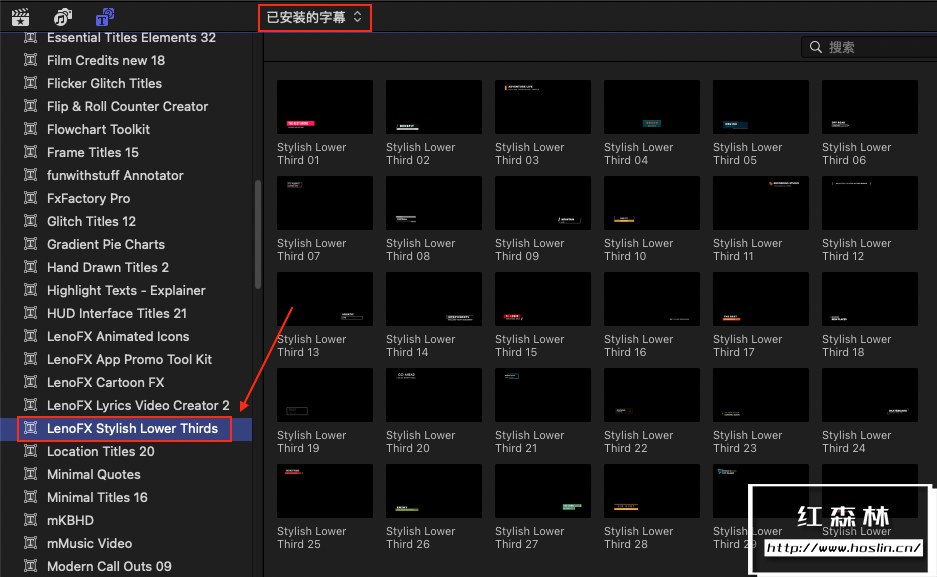Screen dimensions: 937x577
Task: Select Stylish Lower Third 02 thumbnail
Action: click(x=434, y=107)
